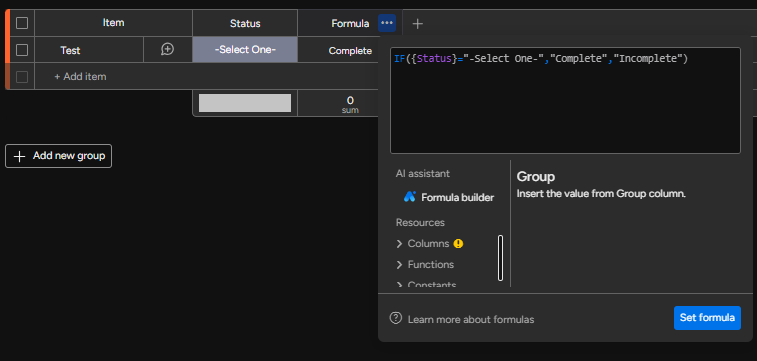The width and height of the screenshot is (757, 361).
Task: Click the Formula sum summary cell
Action: [350, 104]
